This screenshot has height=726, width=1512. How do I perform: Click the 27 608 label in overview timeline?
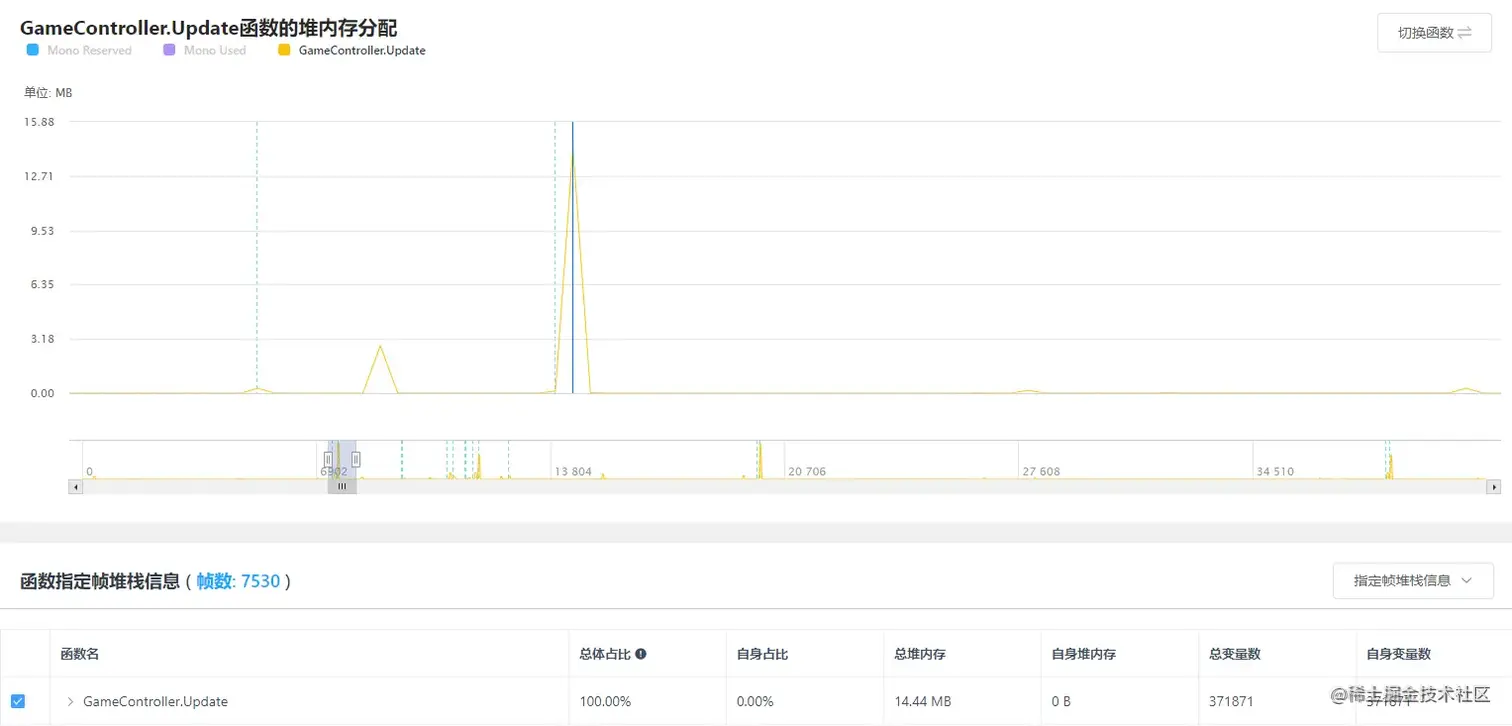pos(1041,471)
